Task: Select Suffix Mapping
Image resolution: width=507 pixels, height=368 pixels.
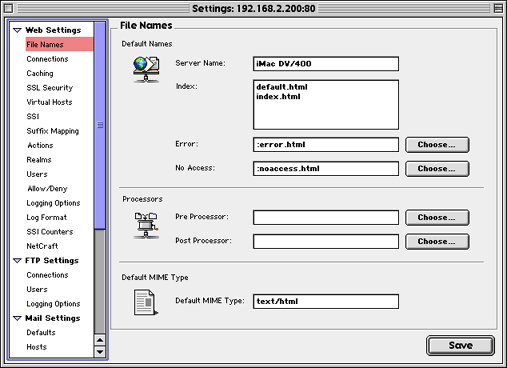Action: tap(53, 131)
